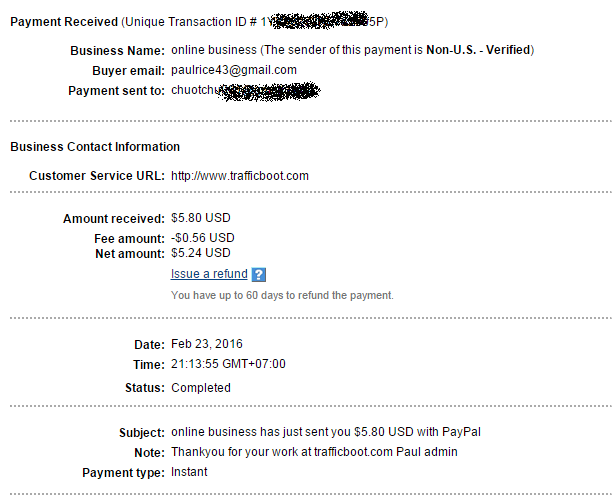This screenshot has width=615, height=501.
Task: Click the date Feb 23, 2016
Action: (x=207, y=344)
